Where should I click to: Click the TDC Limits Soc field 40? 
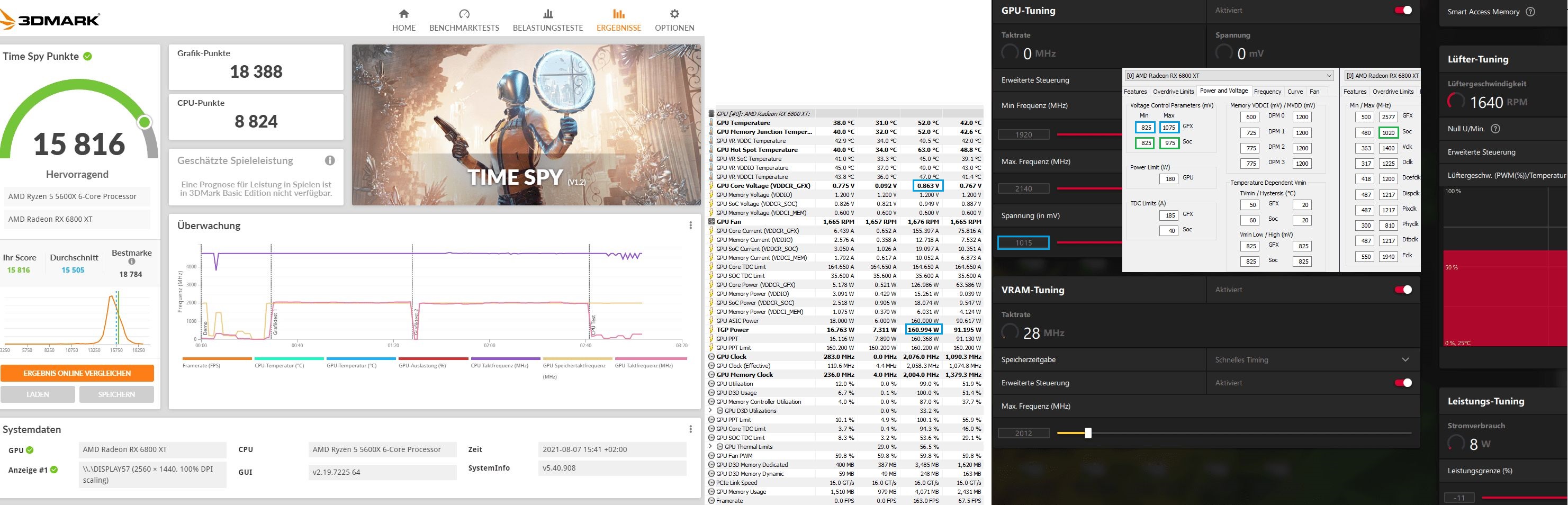(1169, 231)
